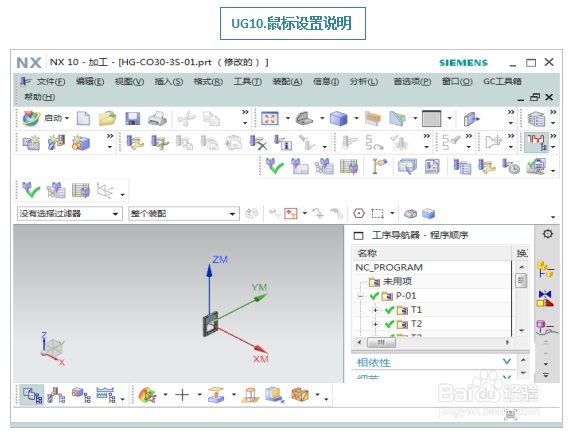Viewport: 572px width, 431px height.
Task: Click the Geometry View icon in bottom toolbar
Action: click(x=81, y=395)
